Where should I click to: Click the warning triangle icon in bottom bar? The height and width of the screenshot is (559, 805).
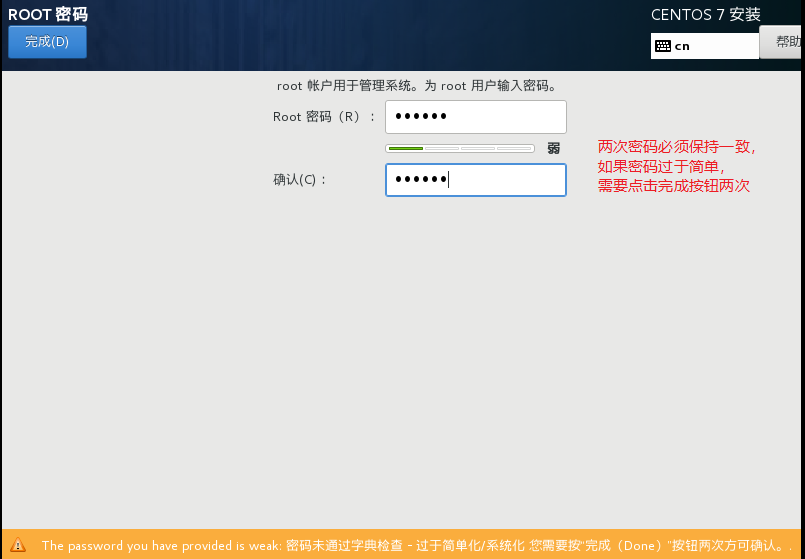[x=18, y=545]
